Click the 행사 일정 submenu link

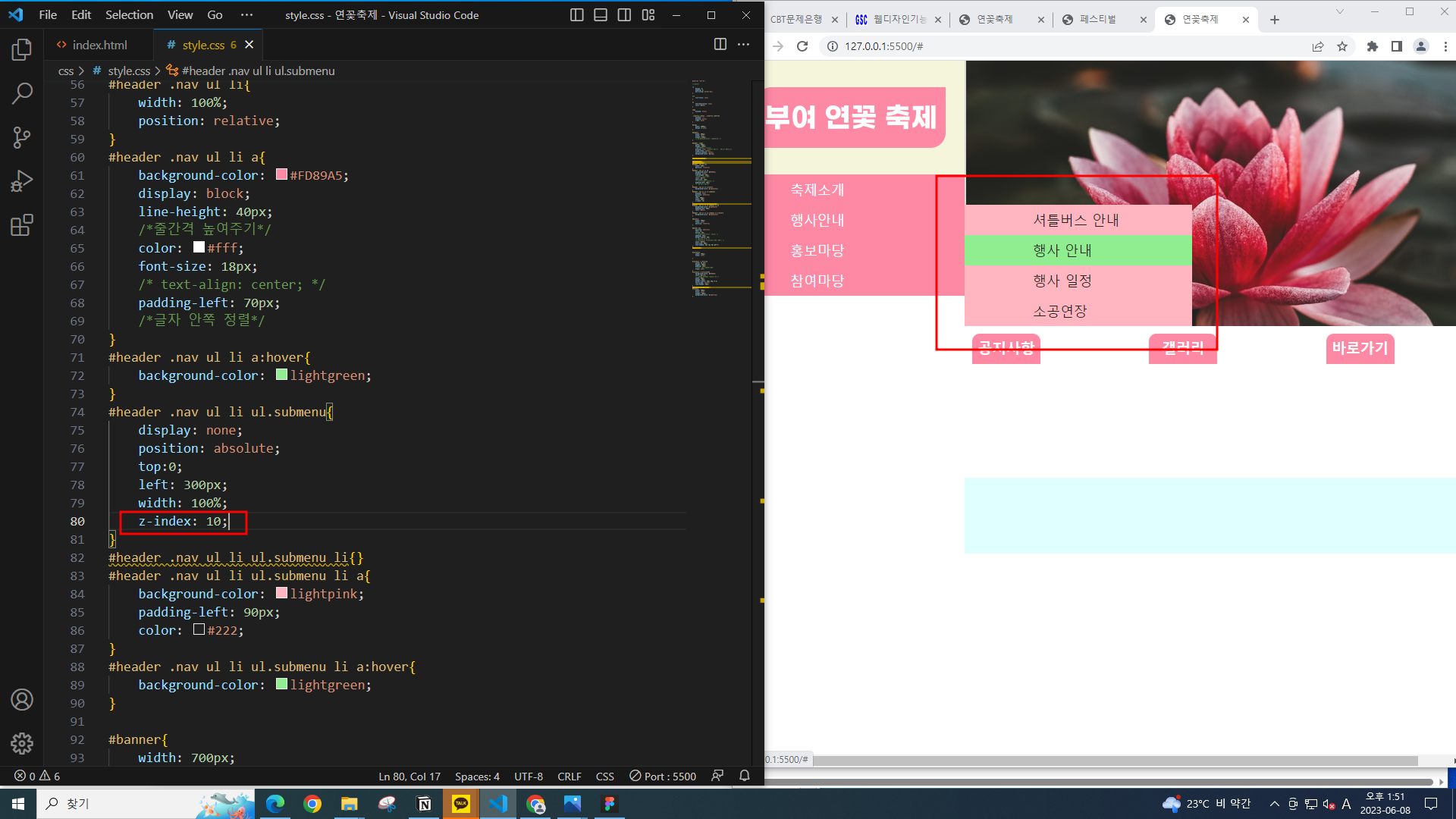pos(1062,281)
